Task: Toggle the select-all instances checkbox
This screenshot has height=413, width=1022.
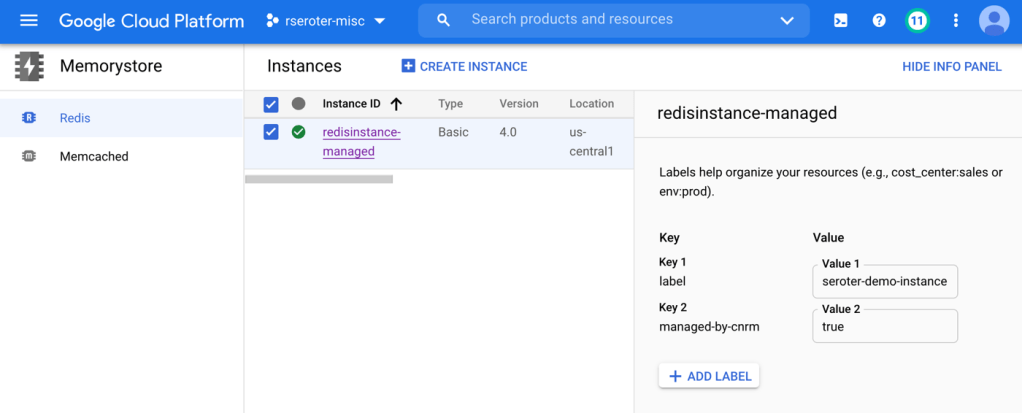Action: click(x=271, y=104)
